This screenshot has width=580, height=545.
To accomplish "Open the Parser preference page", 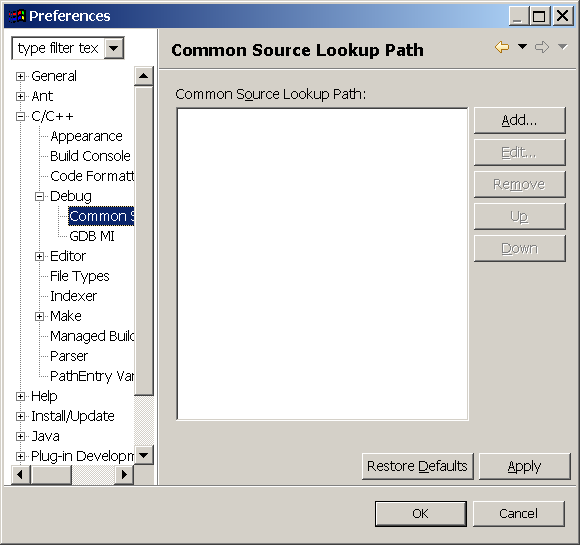I will [69, 356].
